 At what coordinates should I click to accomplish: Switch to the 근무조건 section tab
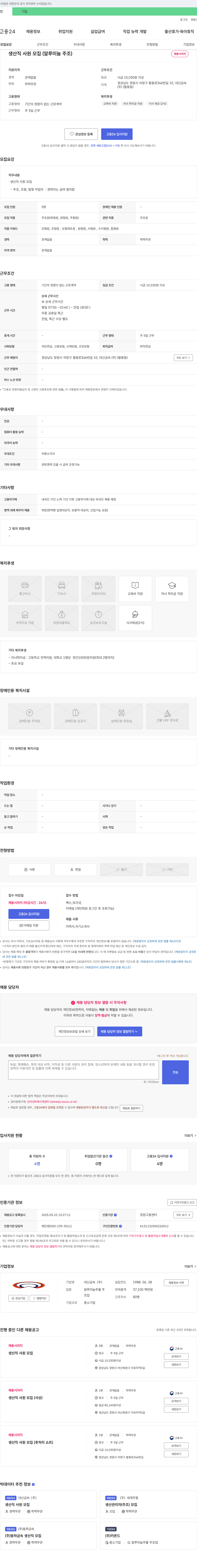point(43,44)
